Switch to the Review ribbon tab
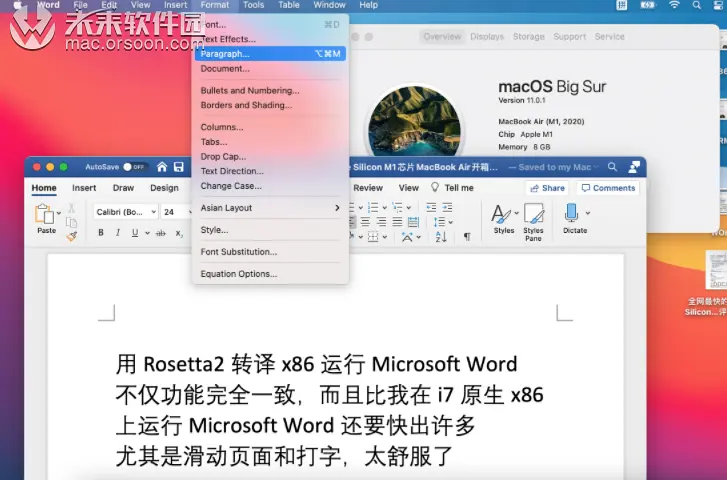The image size is (727, 480). tap(368, 188)
